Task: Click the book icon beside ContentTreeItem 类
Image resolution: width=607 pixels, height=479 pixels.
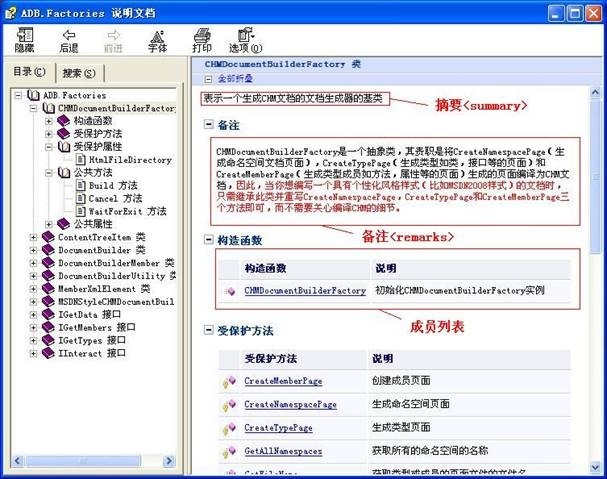Action: click(48, 237)
